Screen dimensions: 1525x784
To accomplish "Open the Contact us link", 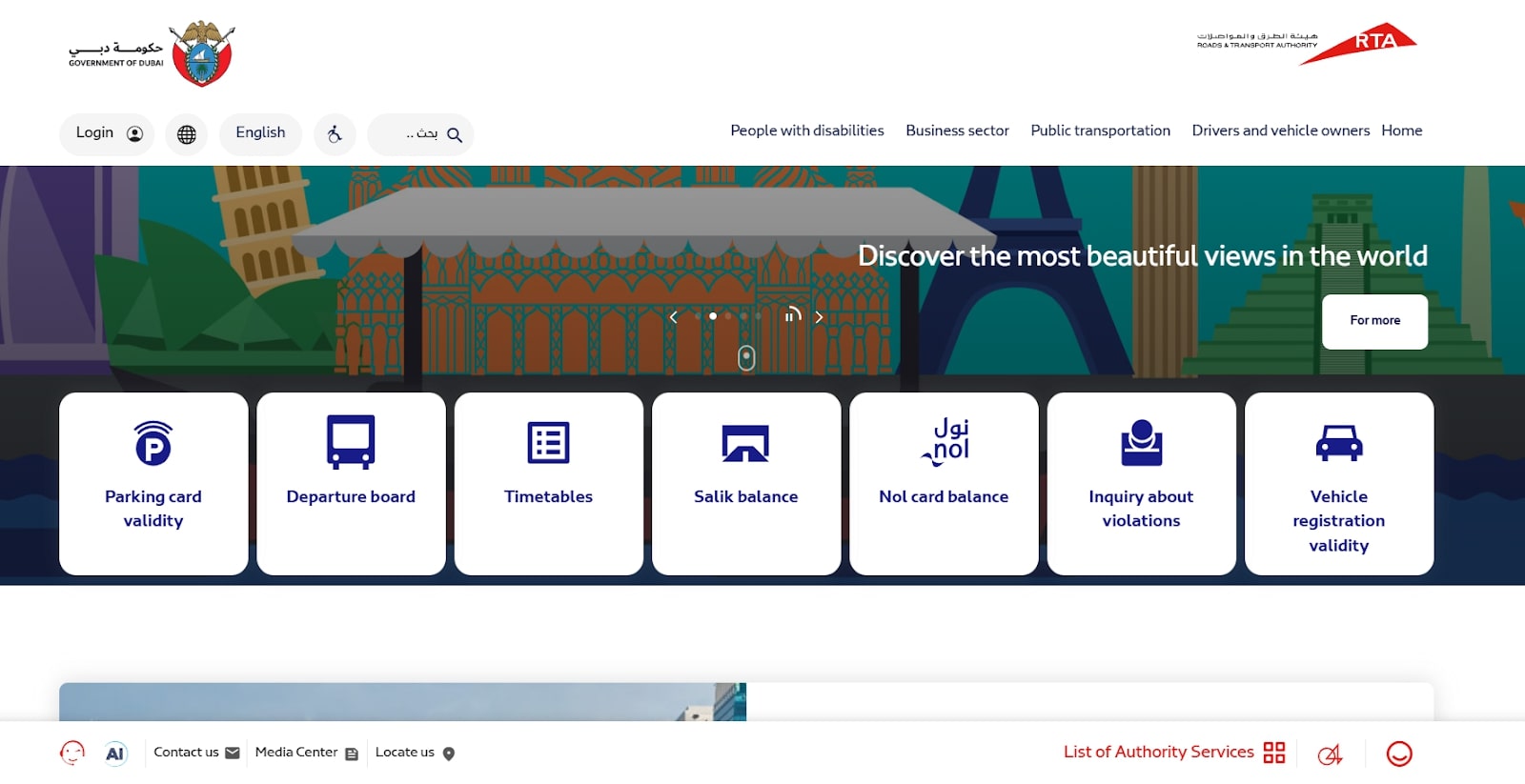I will pos(196,753).
